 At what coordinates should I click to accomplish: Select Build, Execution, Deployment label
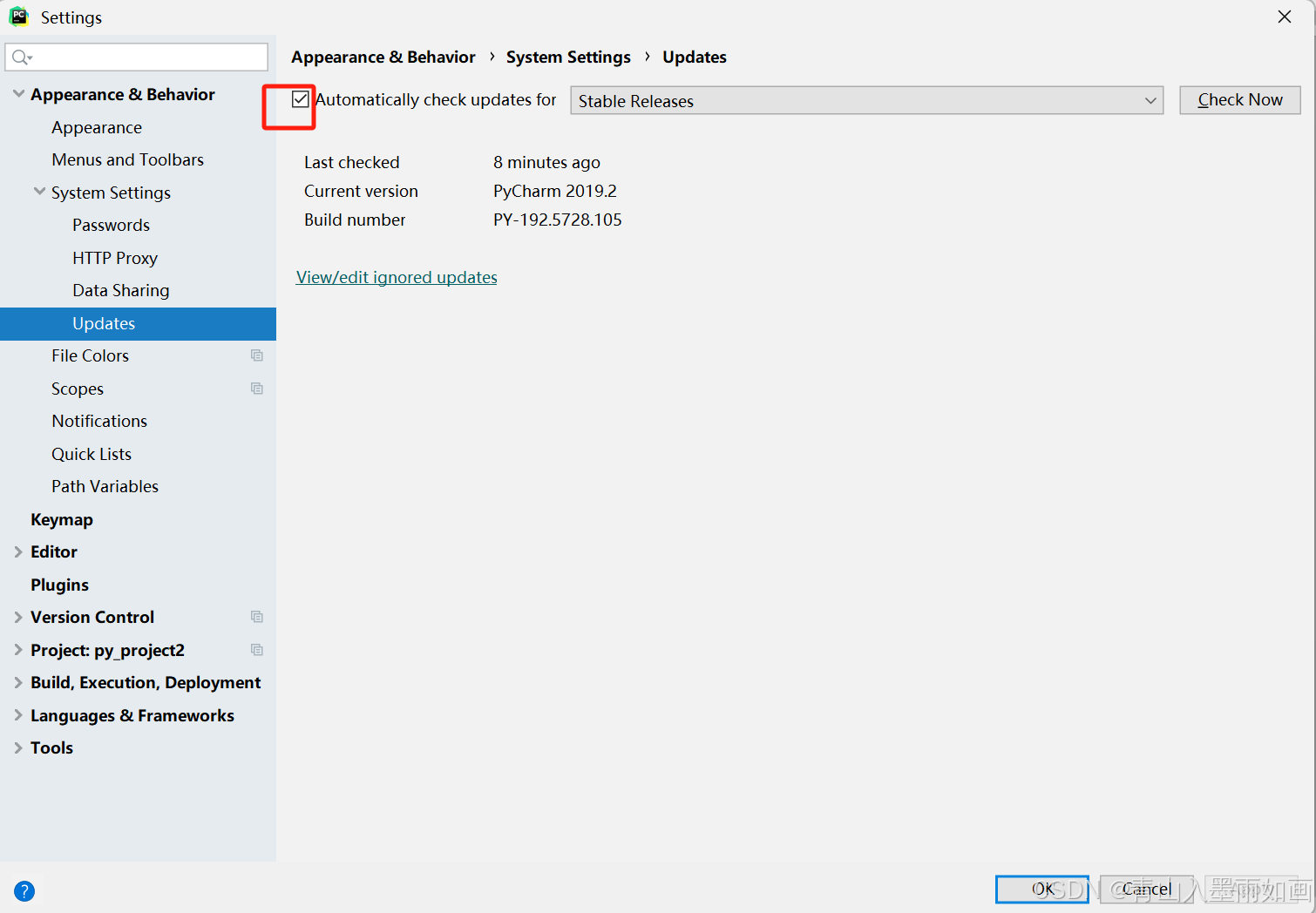tap(146, 682)
